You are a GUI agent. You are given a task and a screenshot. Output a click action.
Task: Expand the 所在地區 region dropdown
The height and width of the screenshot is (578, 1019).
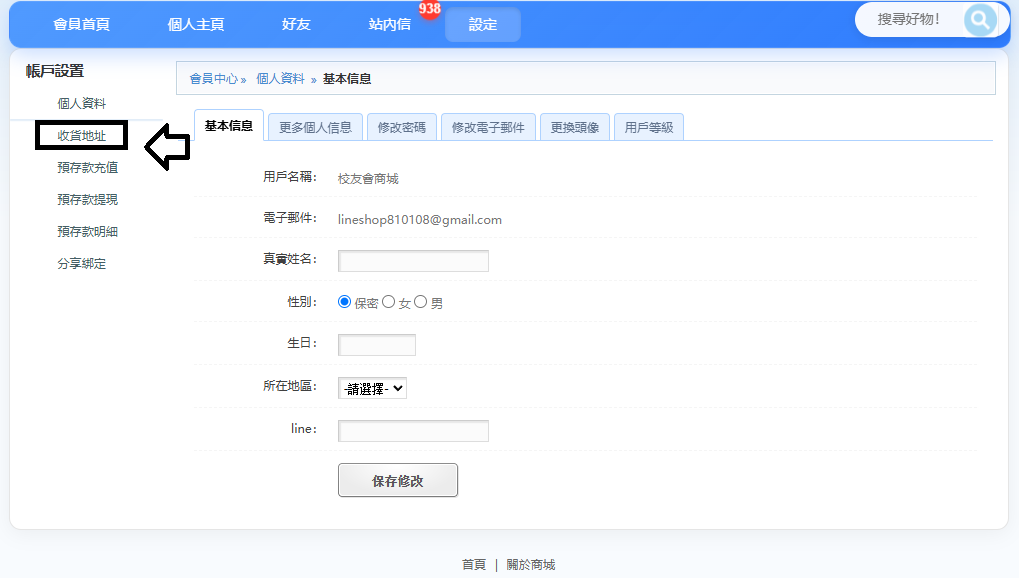click(x=373, y=388)
